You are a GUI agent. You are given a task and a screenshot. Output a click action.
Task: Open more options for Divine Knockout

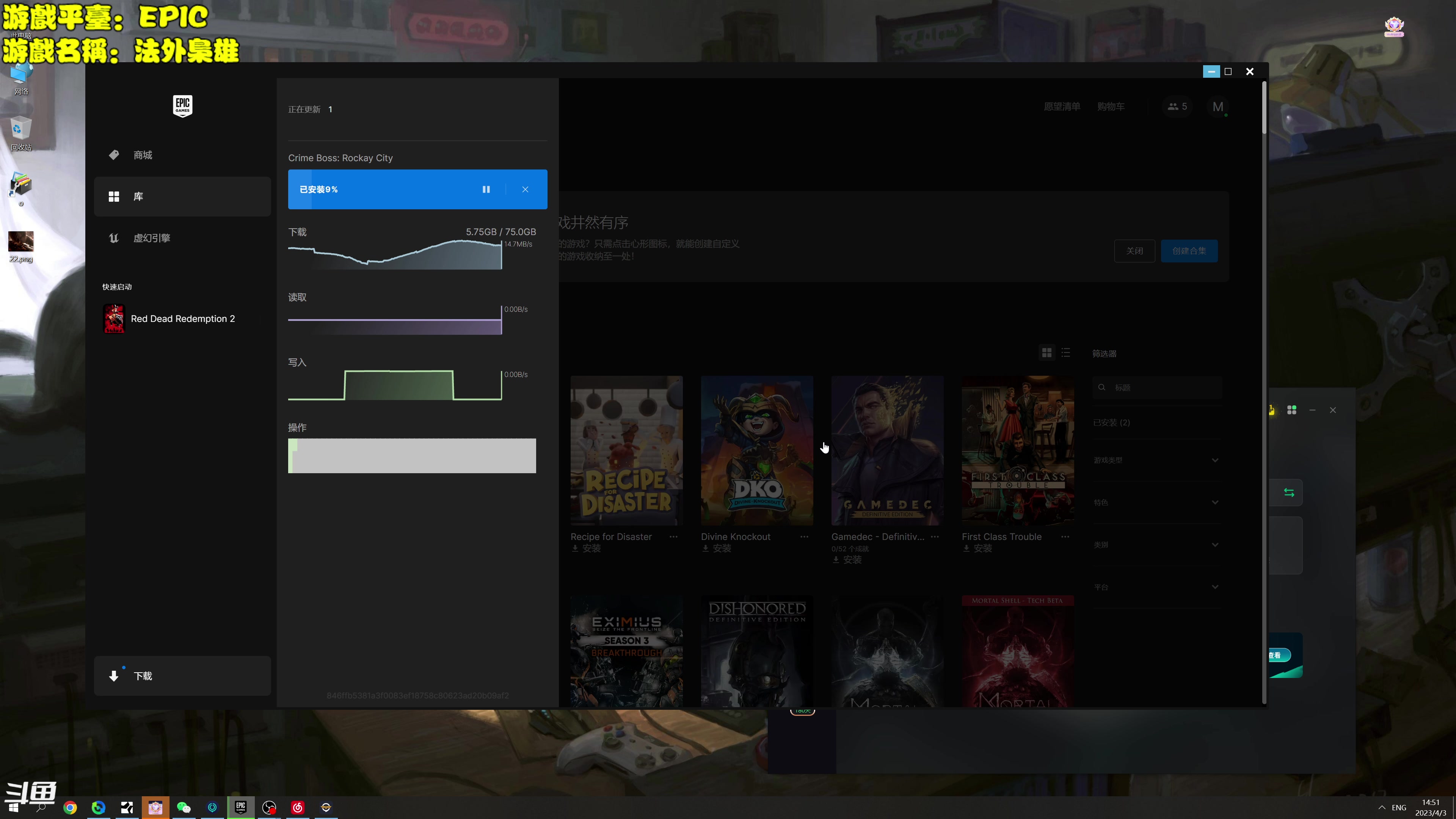click(804, 537)
